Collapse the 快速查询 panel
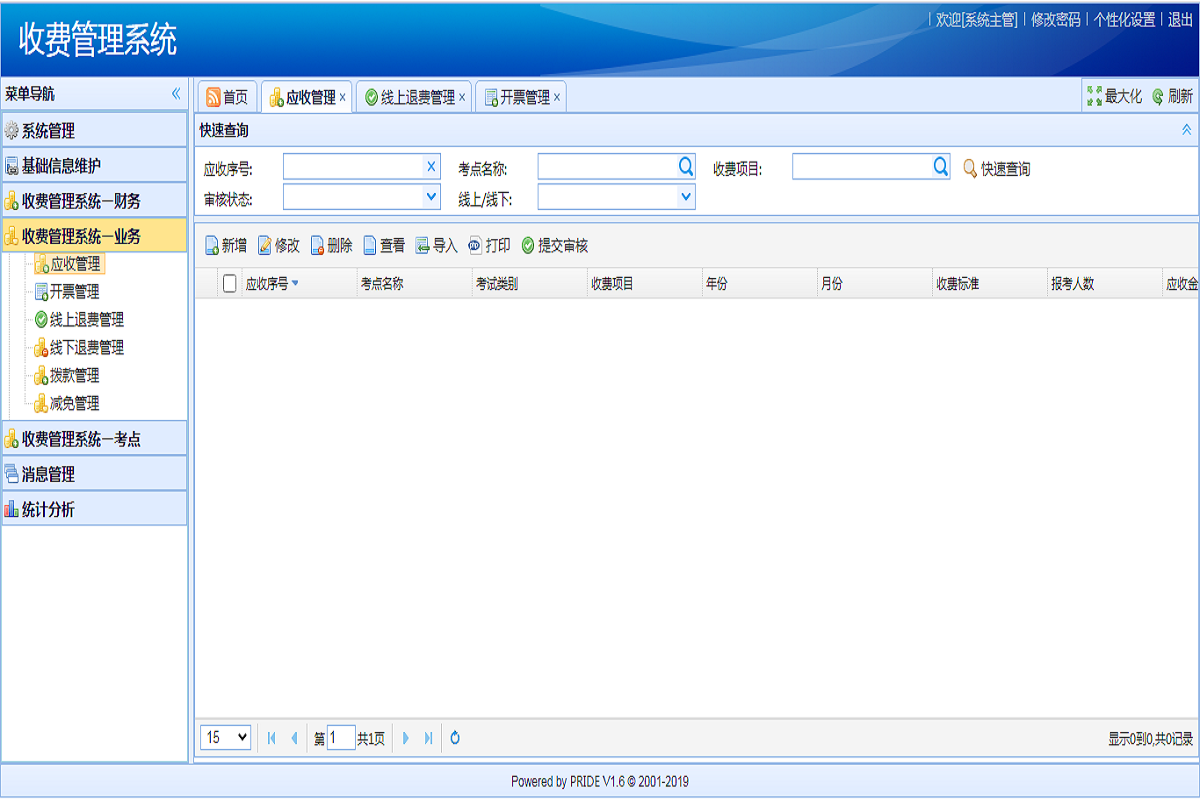 pyautogui.click(x=1186, y=130)
